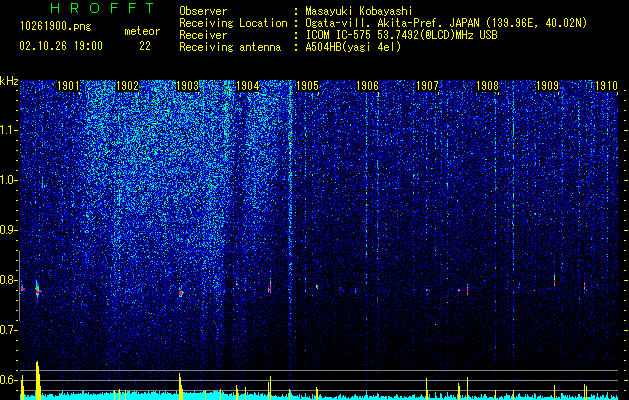Click the ICOM IC-575 receiver text

(x=340, y=35)
